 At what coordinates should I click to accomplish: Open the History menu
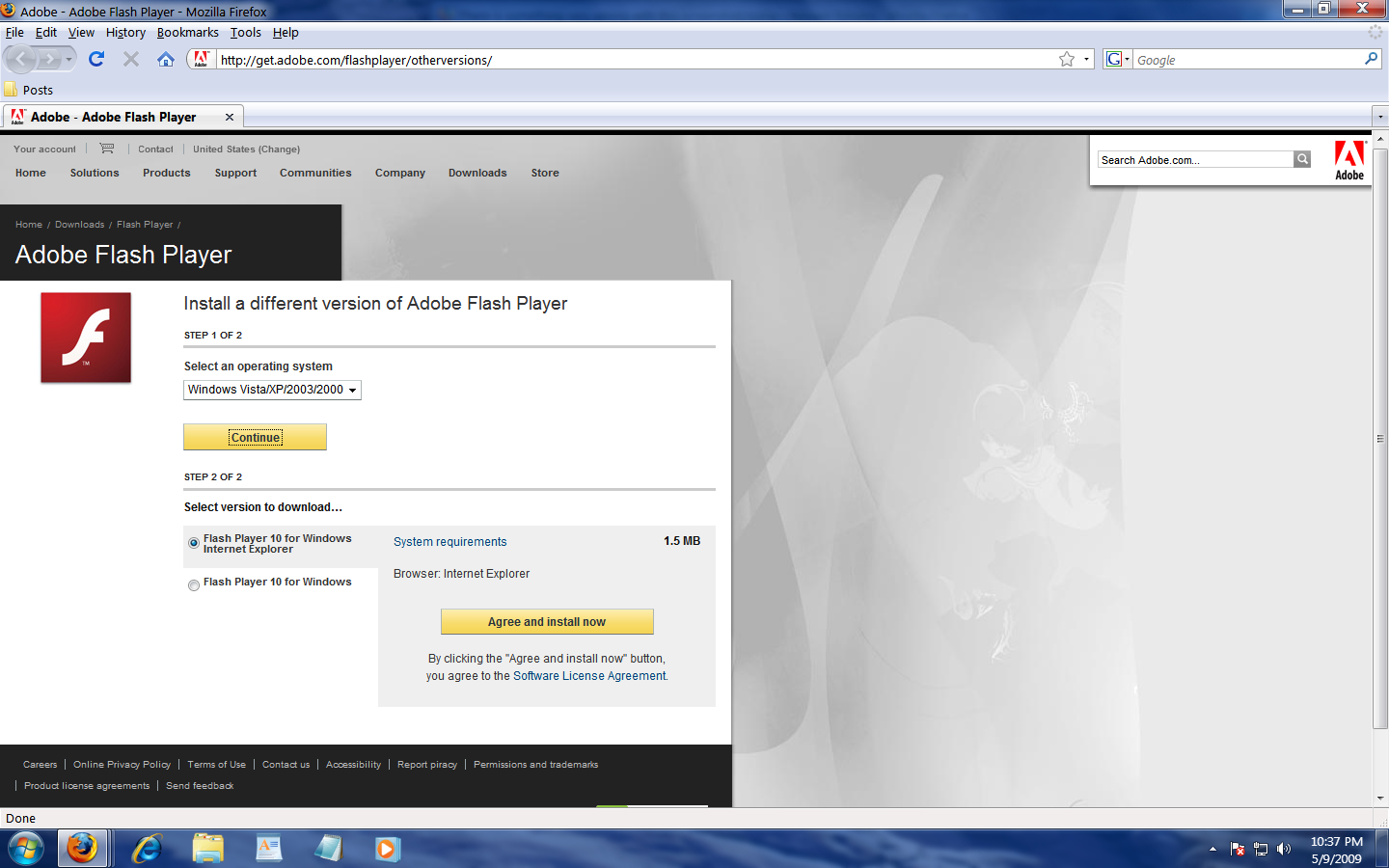(x=125, y=32)
